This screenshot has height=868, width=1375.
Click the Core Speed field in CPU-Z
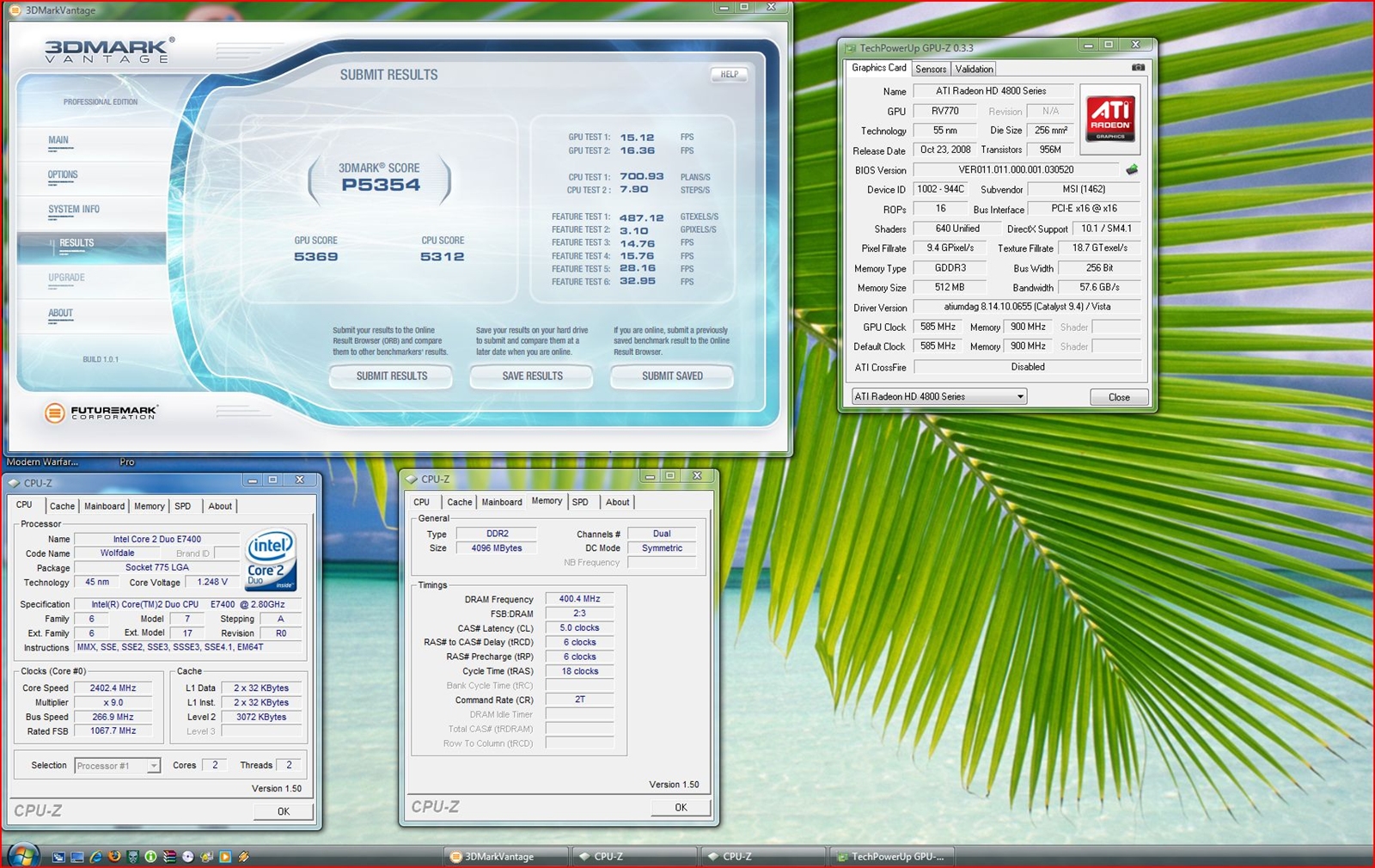point(113,688)
